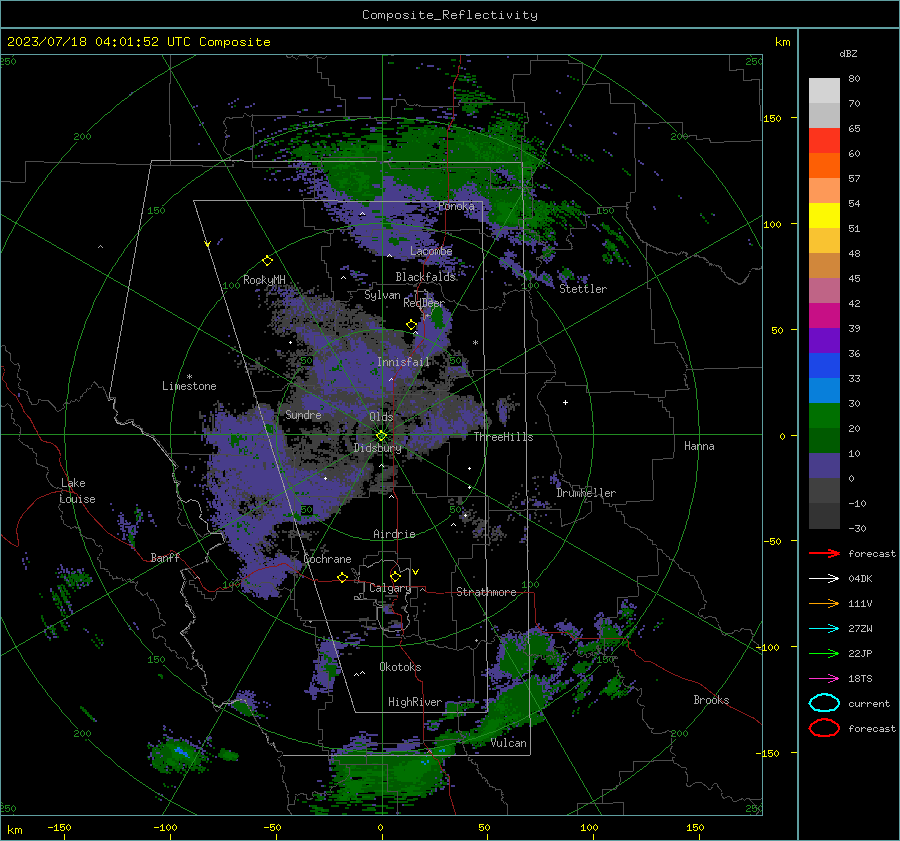The image size is (900, 841).
Task: Click the white 04DK arrow icon
Action: [x=824, y=578]
